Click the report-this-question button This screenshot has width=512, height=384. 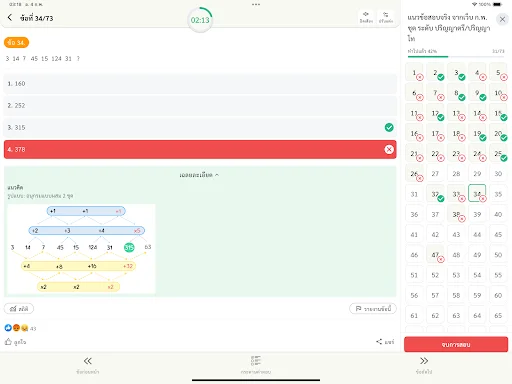373,309
